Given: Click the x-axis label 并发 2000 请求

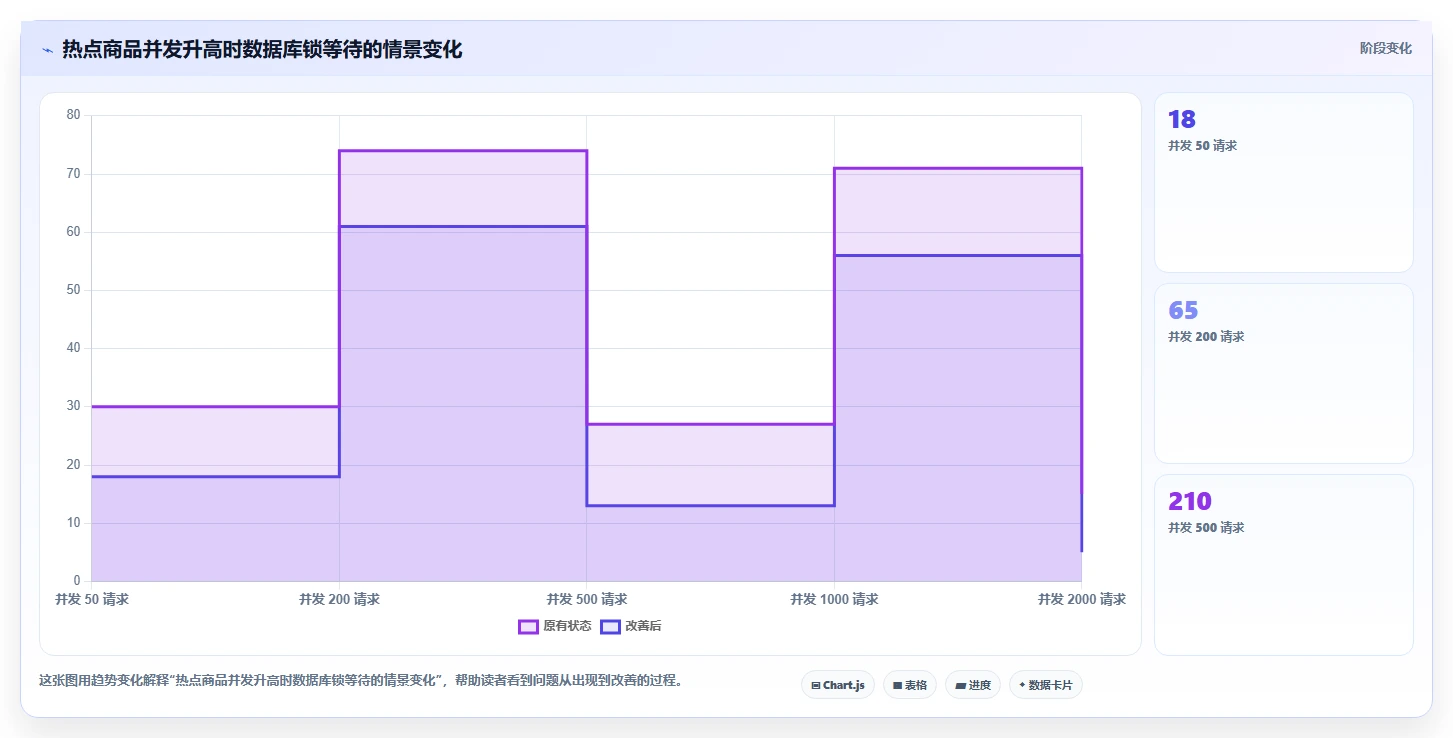Looking at the screenshot, I should (x=1082, y=599).
